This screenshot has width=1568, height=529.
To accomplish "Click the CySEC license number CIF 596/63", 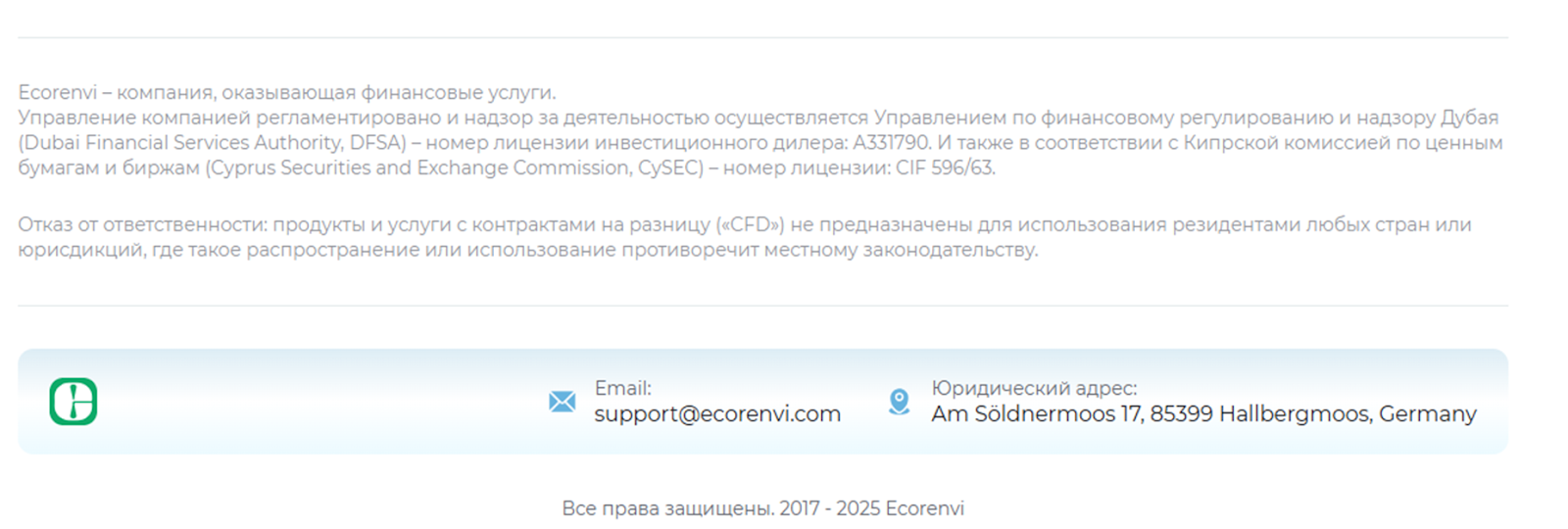I will pyautogui.click(x=945, y=168).
